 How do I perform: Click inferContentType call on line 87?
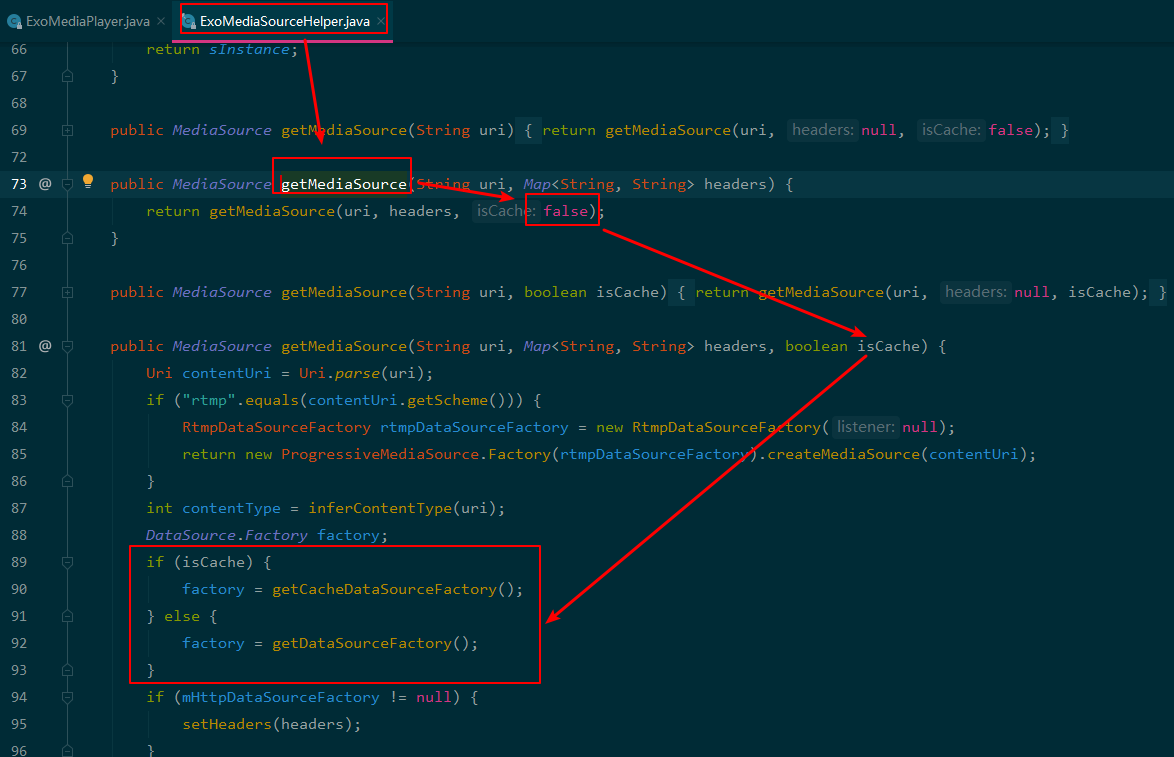pyautogui.click(x=380, y=508)
